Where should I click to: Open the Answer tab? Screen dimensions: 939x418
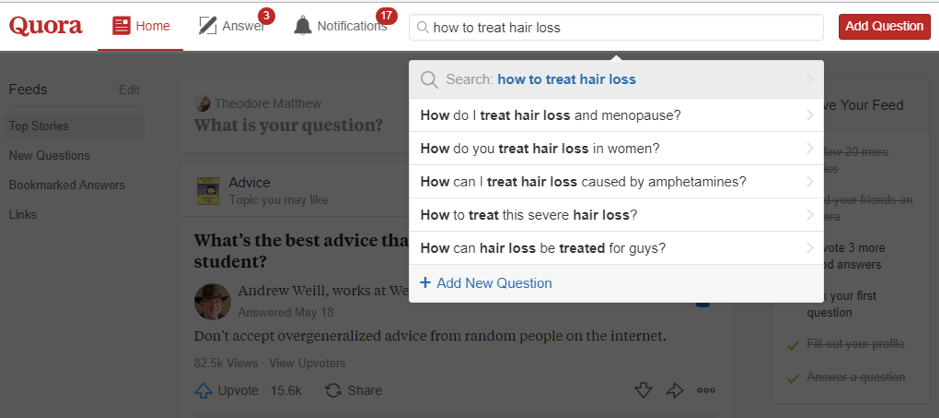point(231,26)
